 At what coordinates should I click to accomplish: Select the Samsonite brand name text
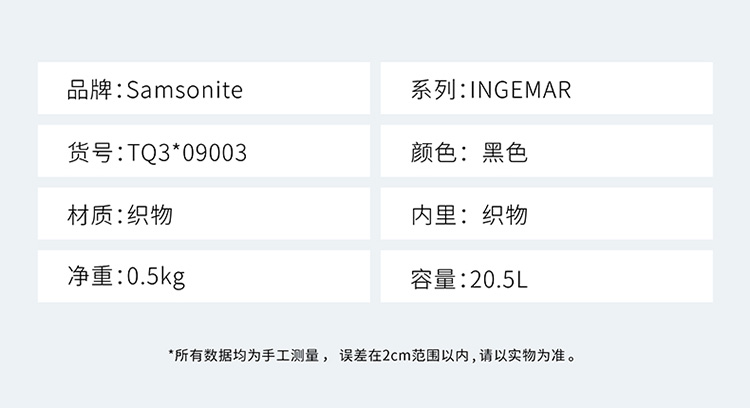pos(185,90)
